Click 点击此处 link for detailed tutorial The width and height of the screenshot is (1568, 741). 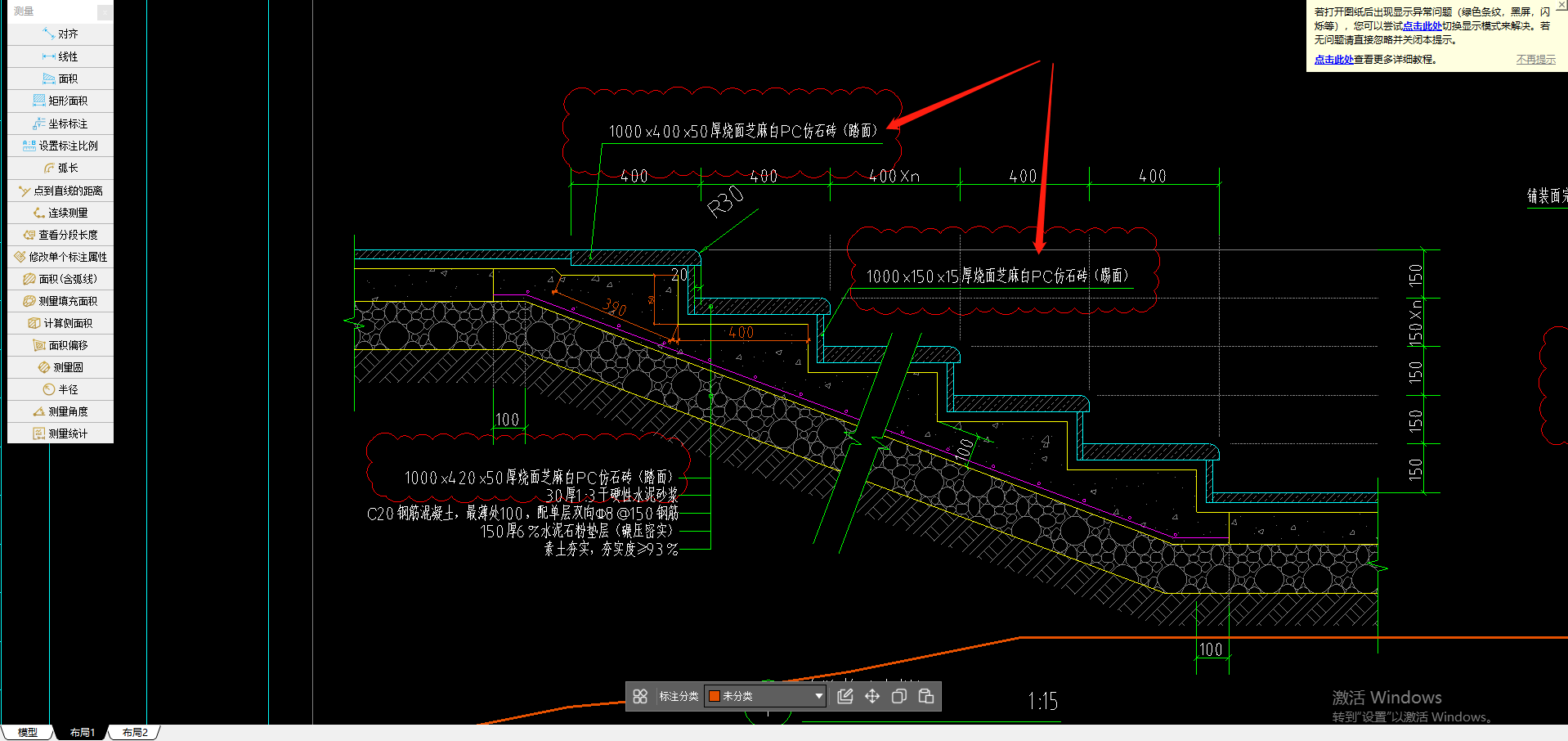click(1333, 60)
